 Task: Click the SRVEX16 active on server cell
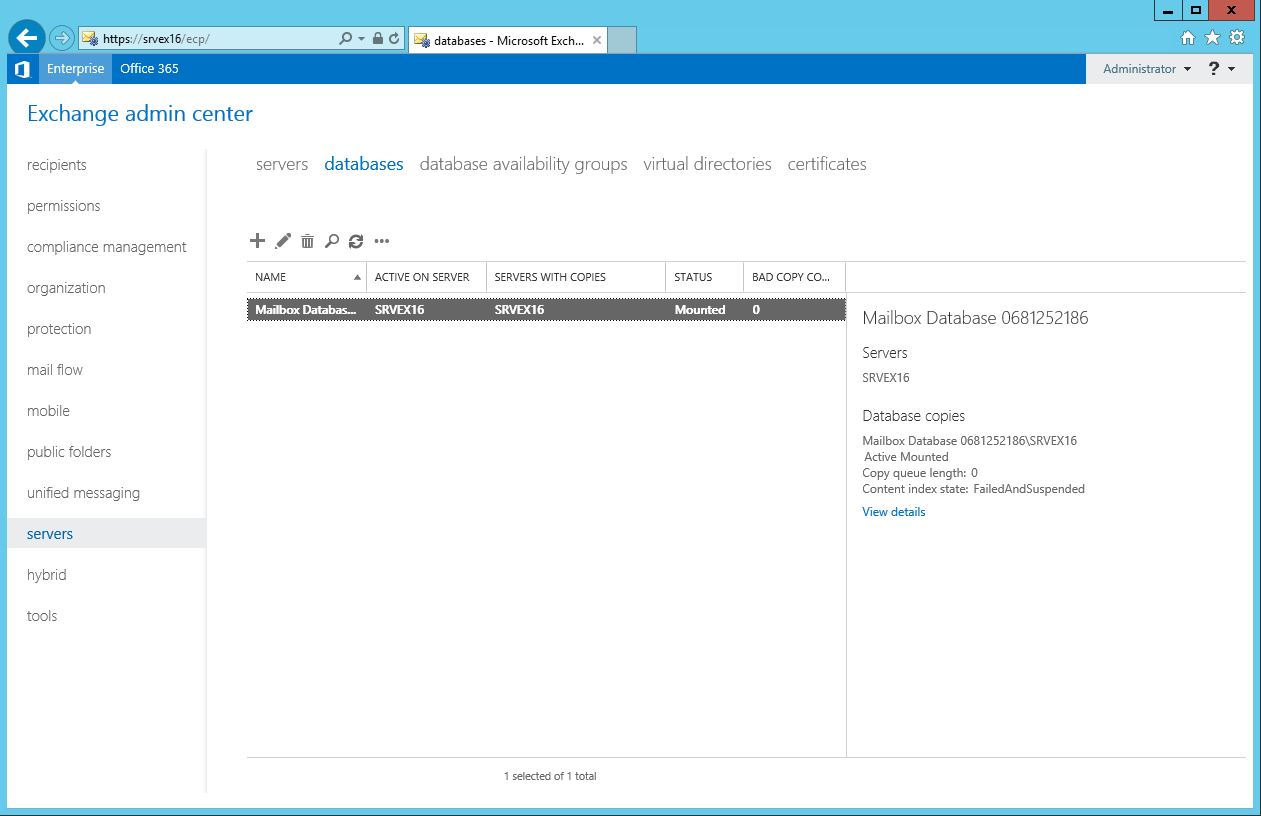click(x=399, y=310)
